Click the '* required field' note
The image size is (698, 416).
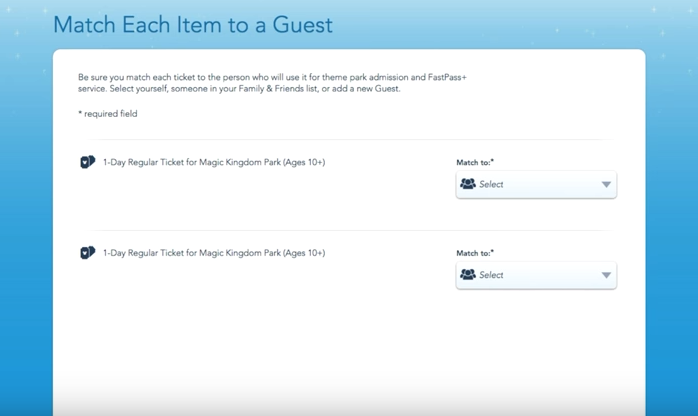coord(108,114)
